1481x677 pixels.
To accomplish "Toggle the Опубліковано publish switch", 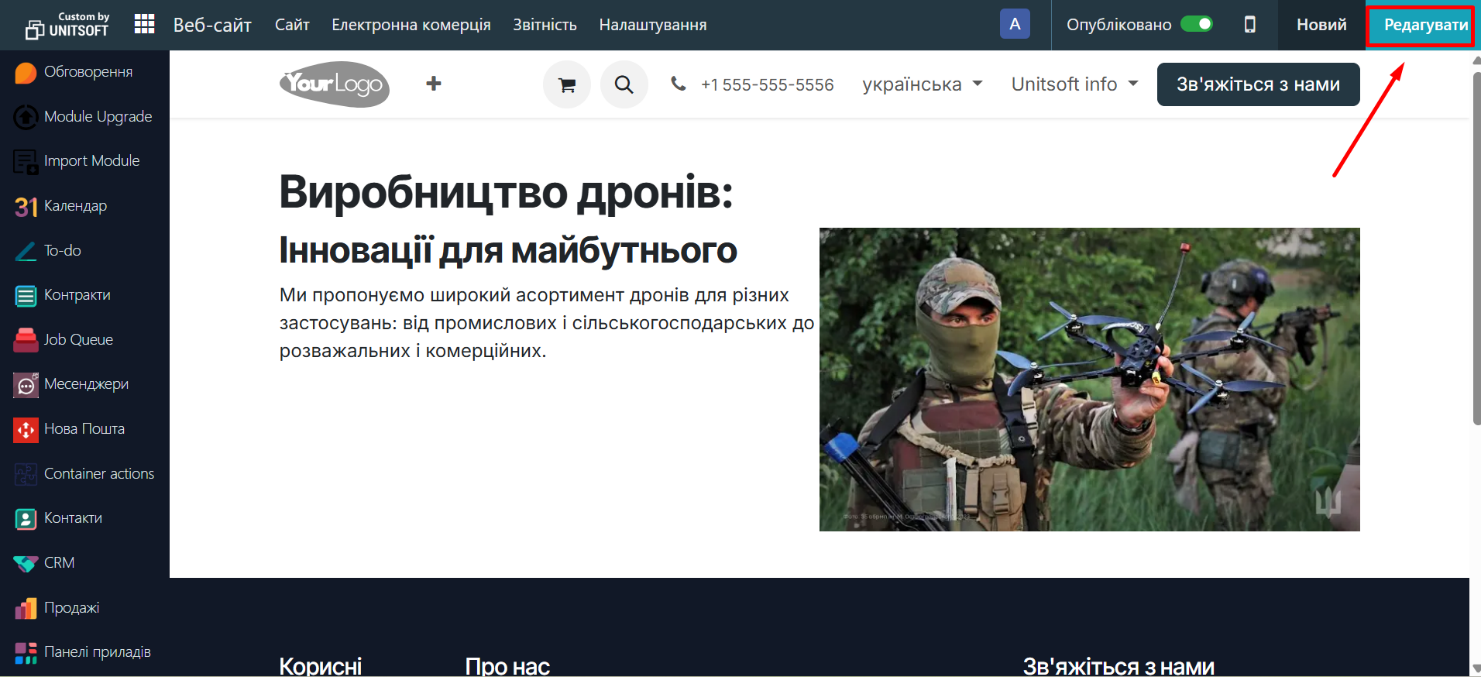I will pos(1196,25).
